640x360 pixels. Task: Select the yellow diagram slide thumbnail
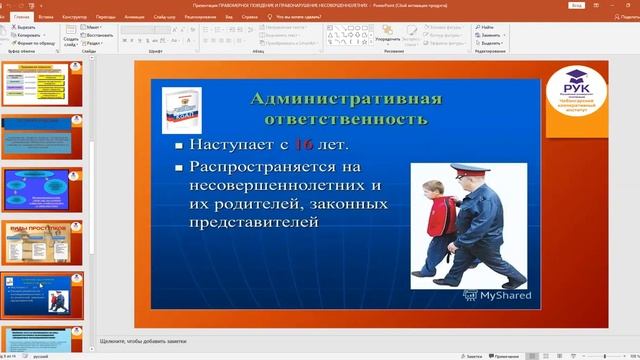coord(42,84)
